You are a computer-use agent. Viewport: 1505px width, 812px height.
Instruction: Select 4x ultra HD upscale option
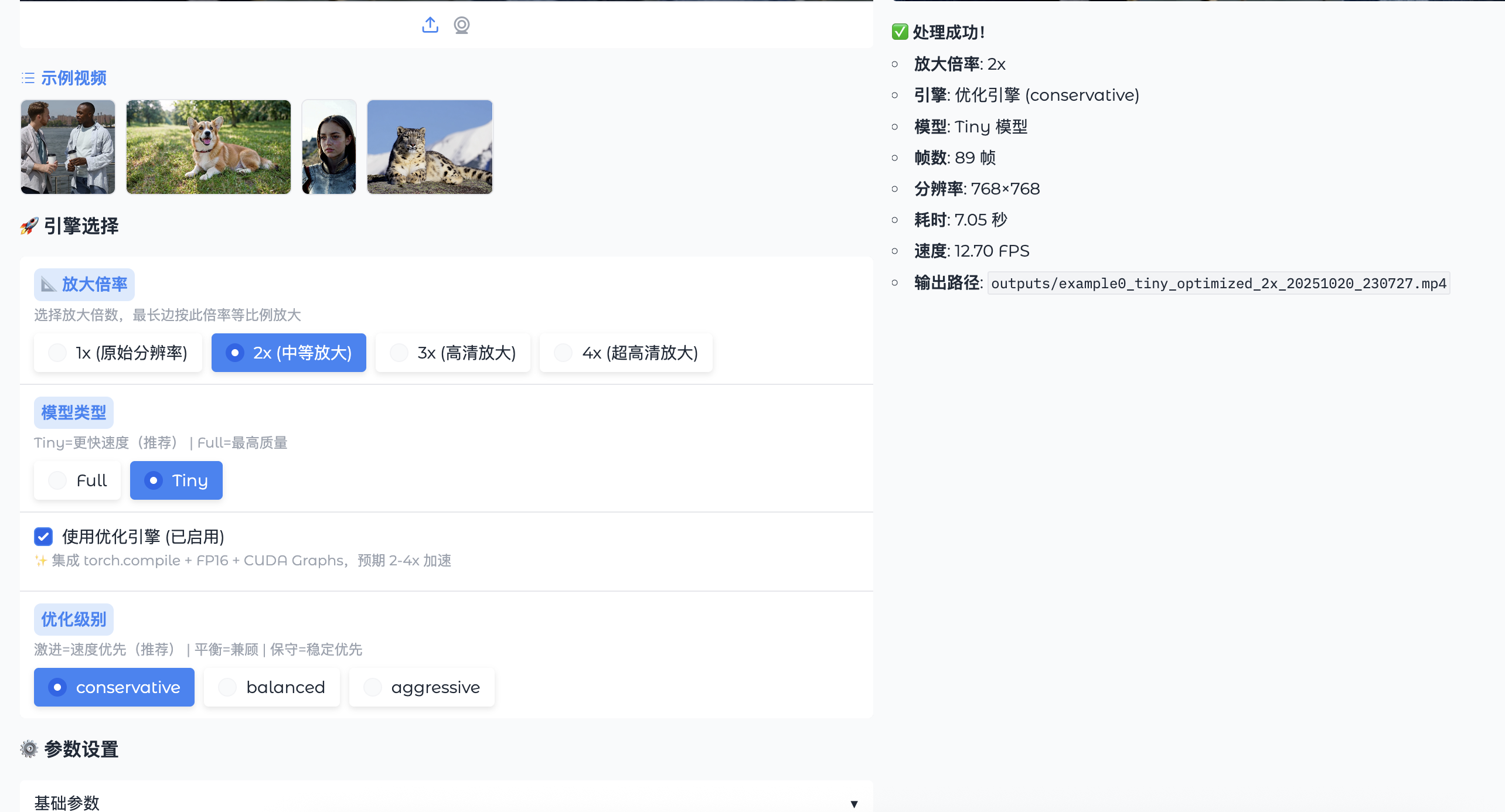625,353
